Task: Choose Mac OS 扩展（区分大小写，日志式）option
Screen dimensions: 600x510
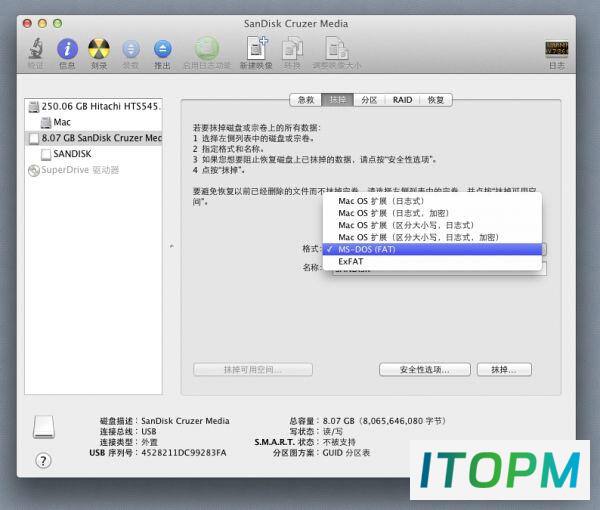Action: point(432,225)
